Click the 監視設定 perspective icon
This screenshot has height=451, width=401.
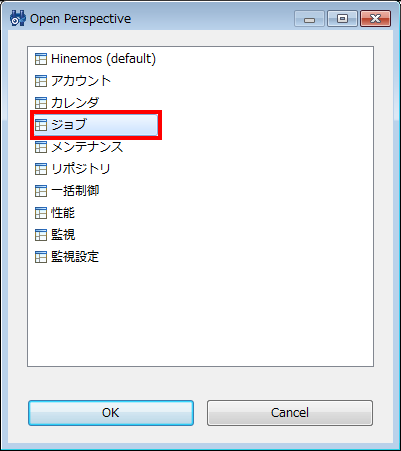[x=41, y=257]
